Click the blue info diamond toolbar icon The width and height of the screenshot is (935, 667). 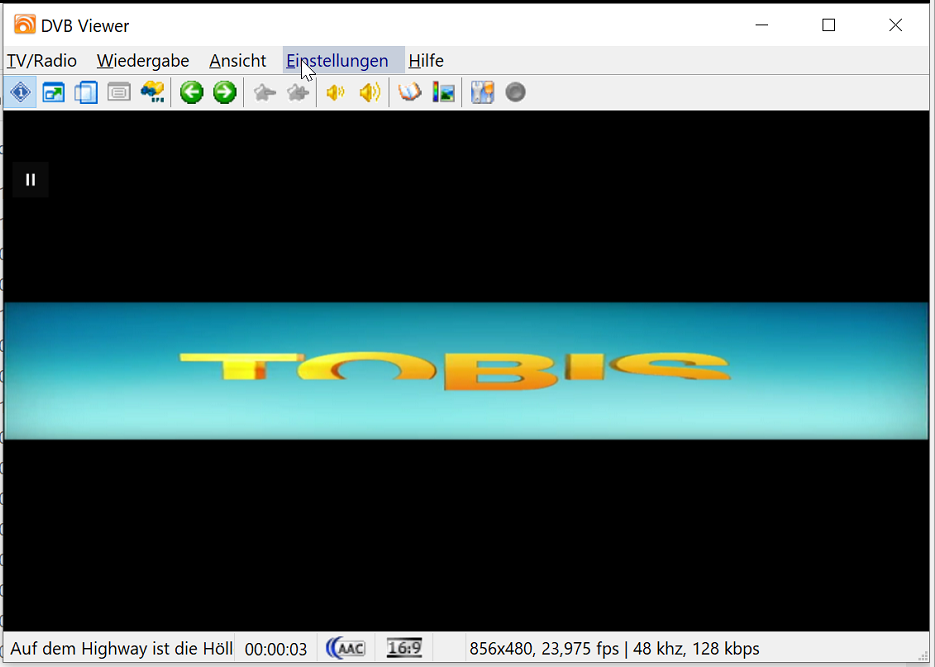coord(21,93)
